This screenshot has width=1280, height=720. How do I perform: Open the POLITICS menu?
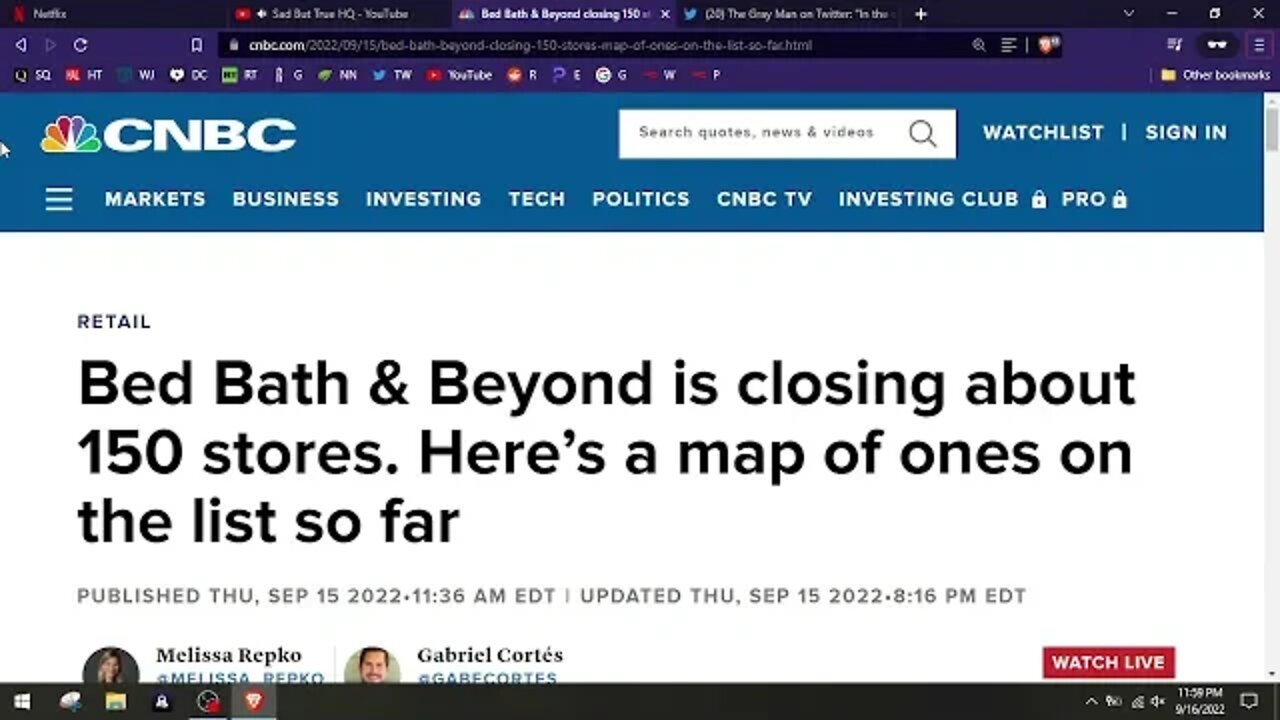[x=641, y=199]
